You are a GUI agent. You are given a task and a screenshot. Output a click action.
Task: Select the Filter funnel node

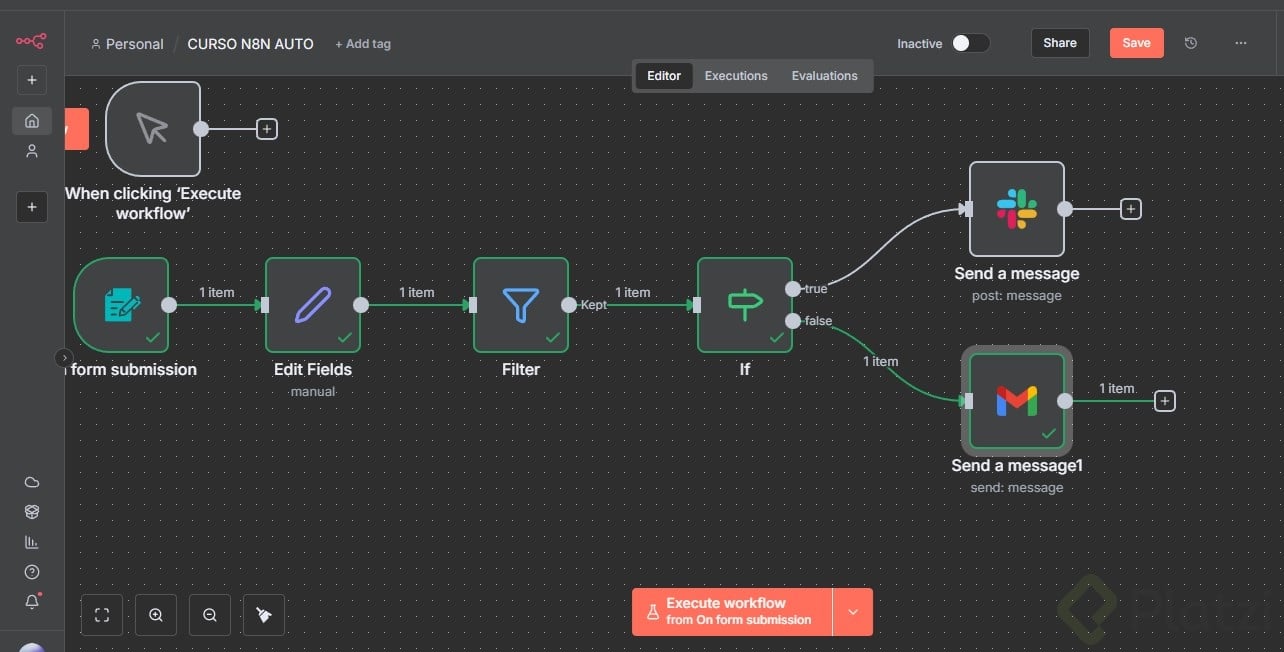521,305
